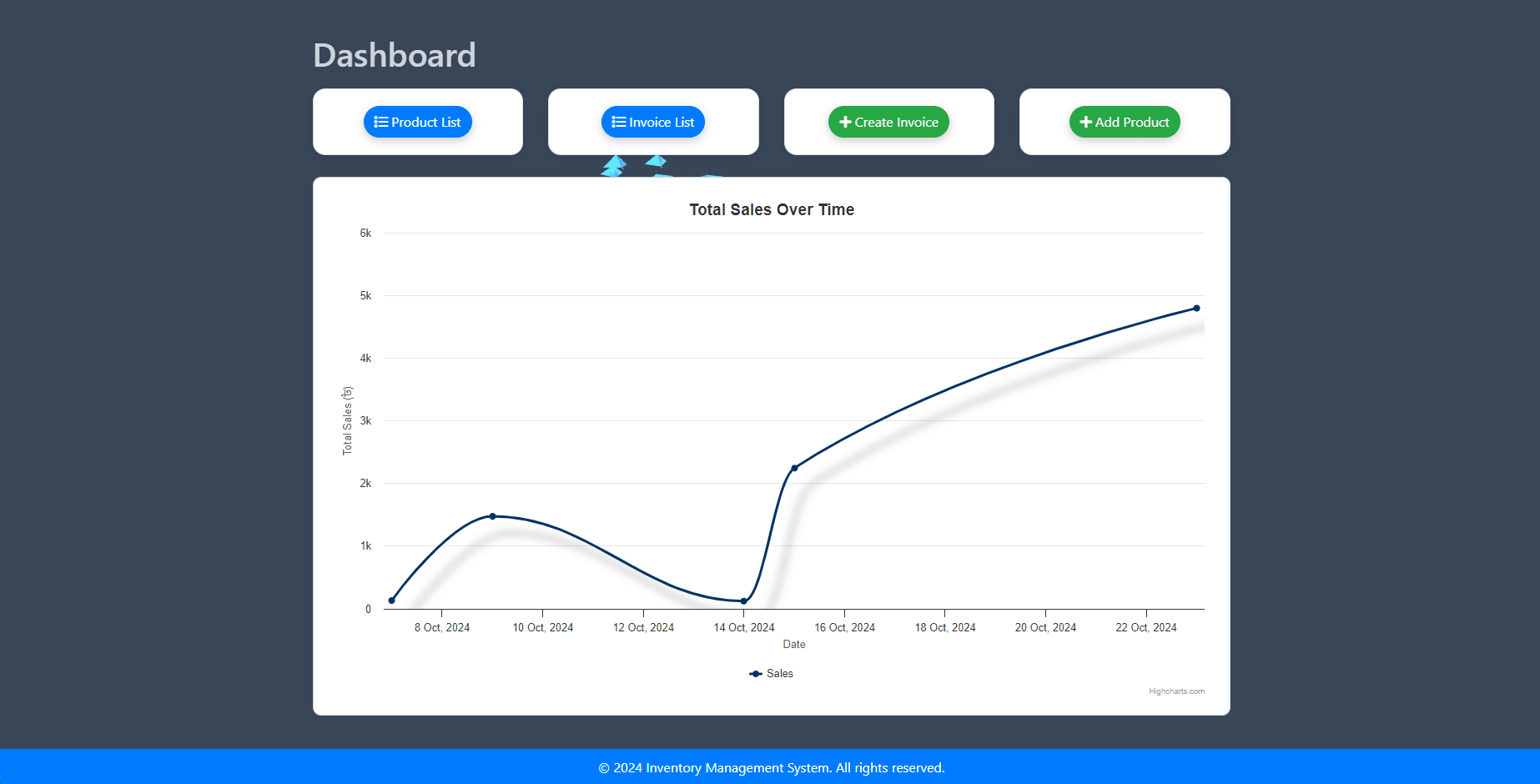Choose the Add Product button

1125,122
